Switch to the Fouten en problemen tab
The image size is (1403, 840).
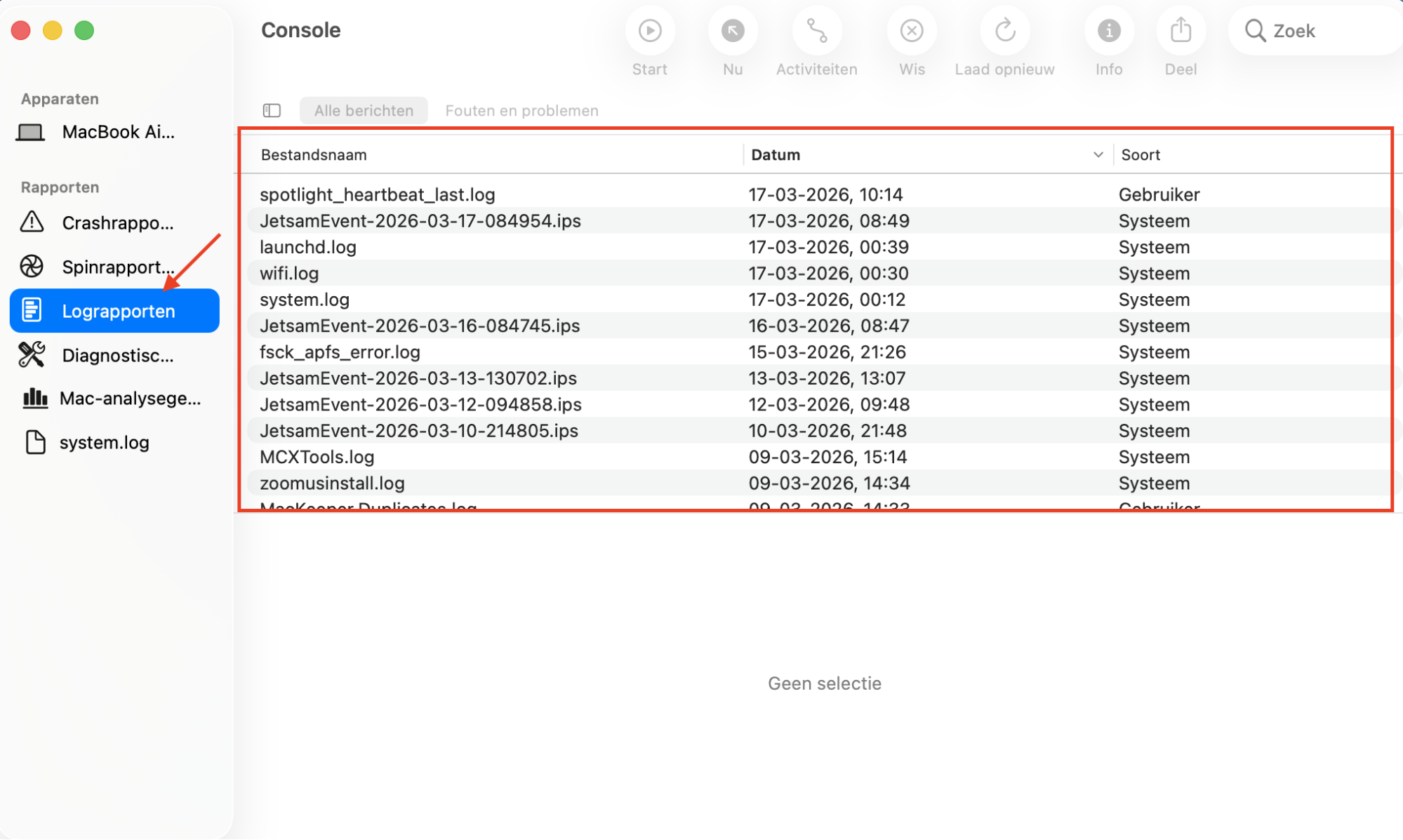[521, 110]
